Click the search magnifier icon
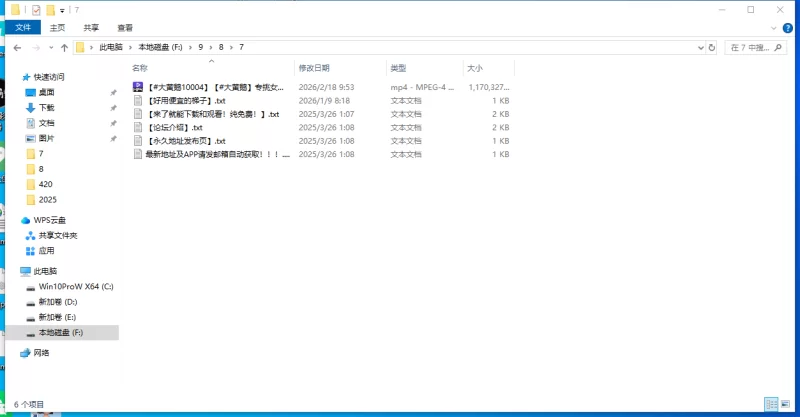Image resolution: width=800 pixels, height=417 pixels. 778,47
